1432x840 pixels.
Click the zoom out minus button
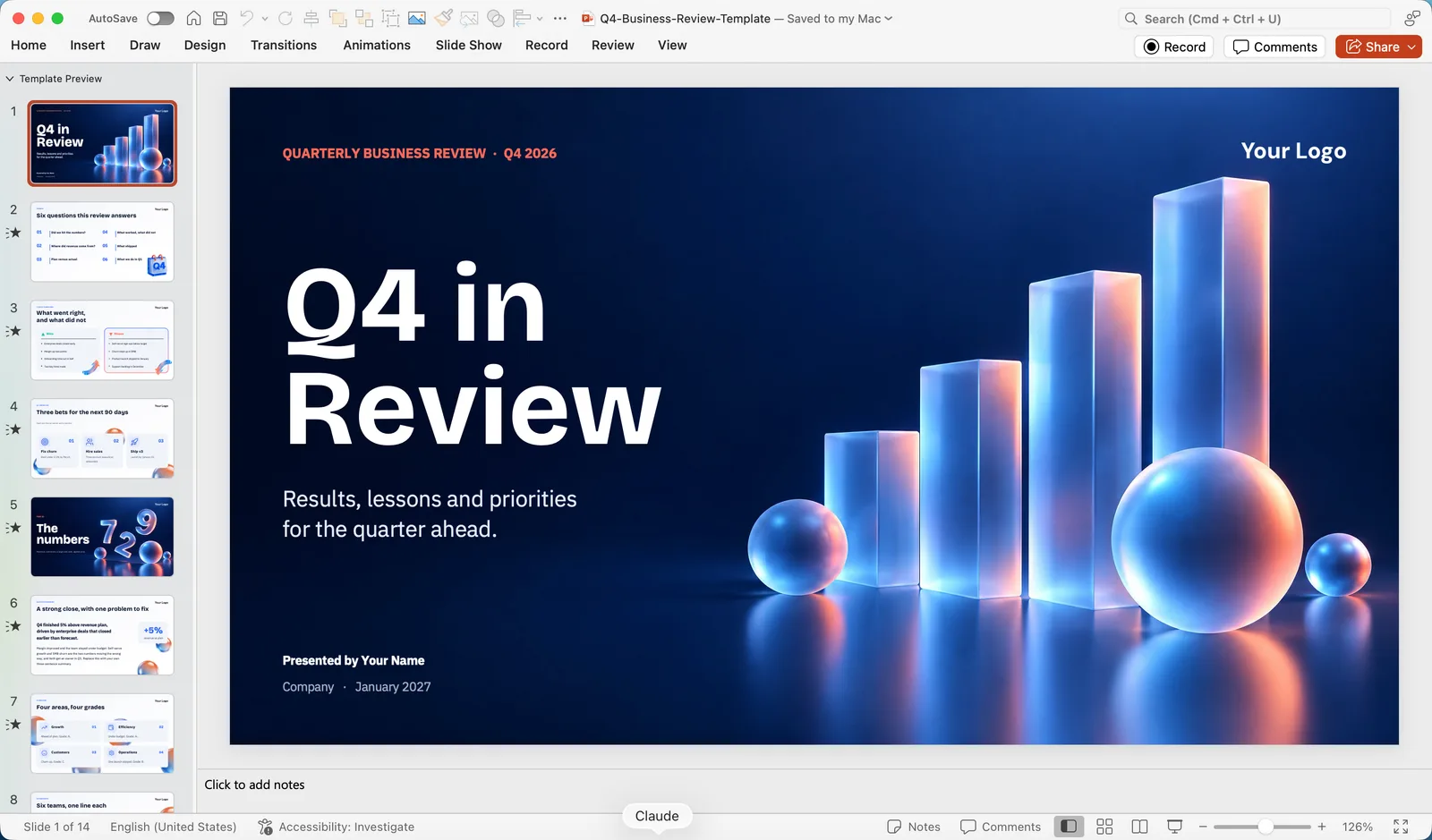coord(1203,827)
